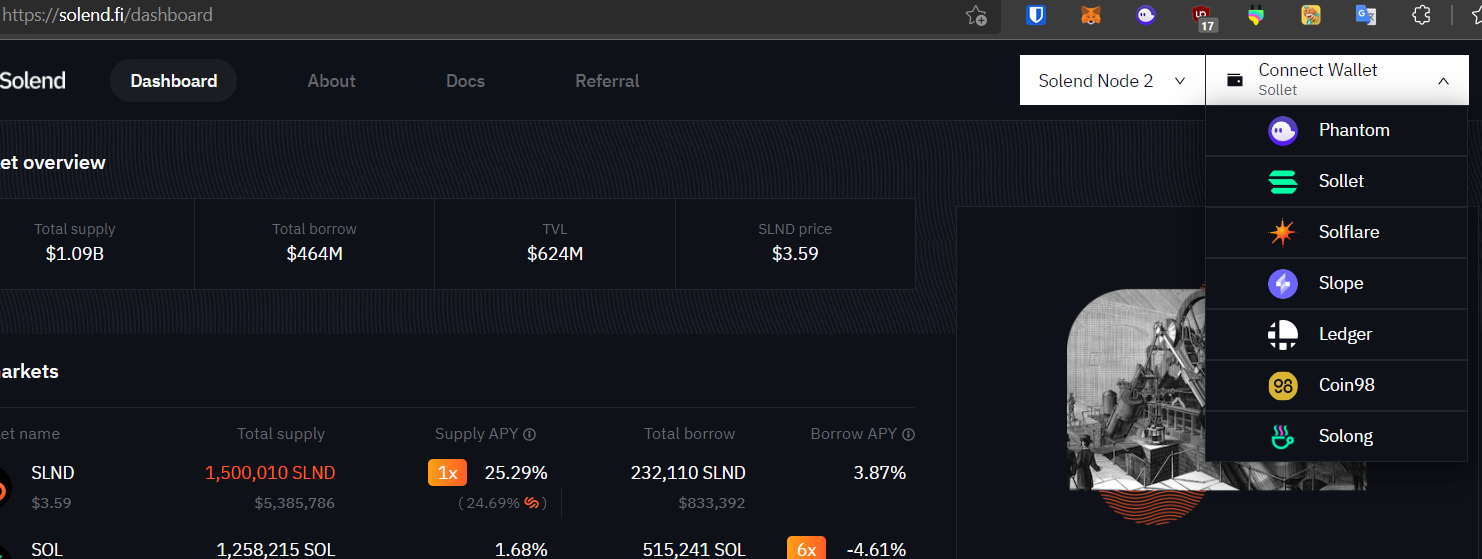The height and width of the screenshot is (559, 1482).
Task: Click the 515,241 SOL borrow value
Action: coord(694,549)
